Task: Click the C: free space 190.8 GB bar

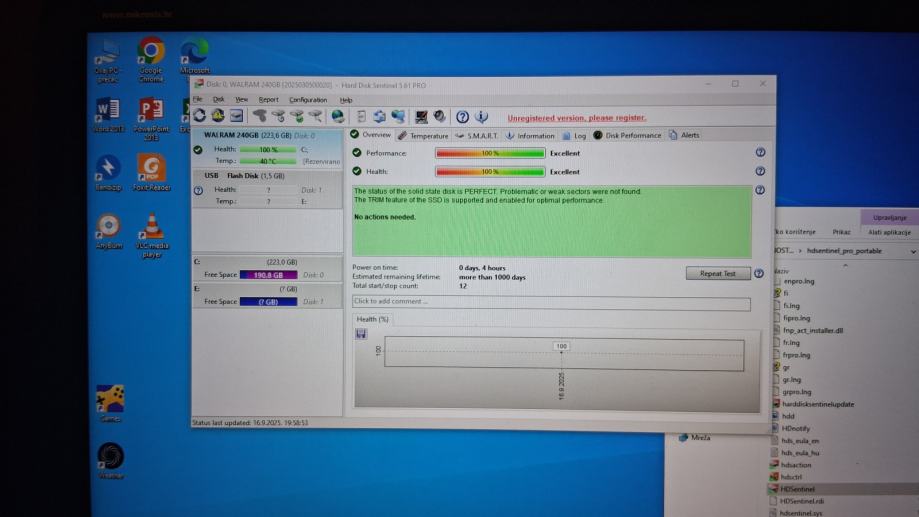Action: (x=268, y=275)
